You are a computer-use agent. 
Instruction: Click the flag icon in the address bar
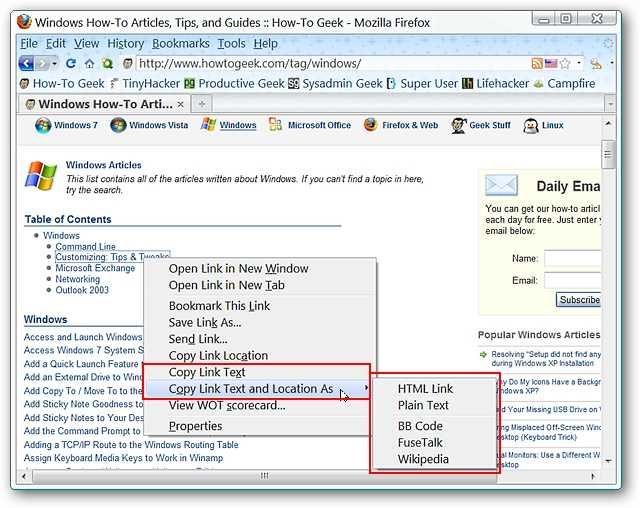click(x=551, y=63)
